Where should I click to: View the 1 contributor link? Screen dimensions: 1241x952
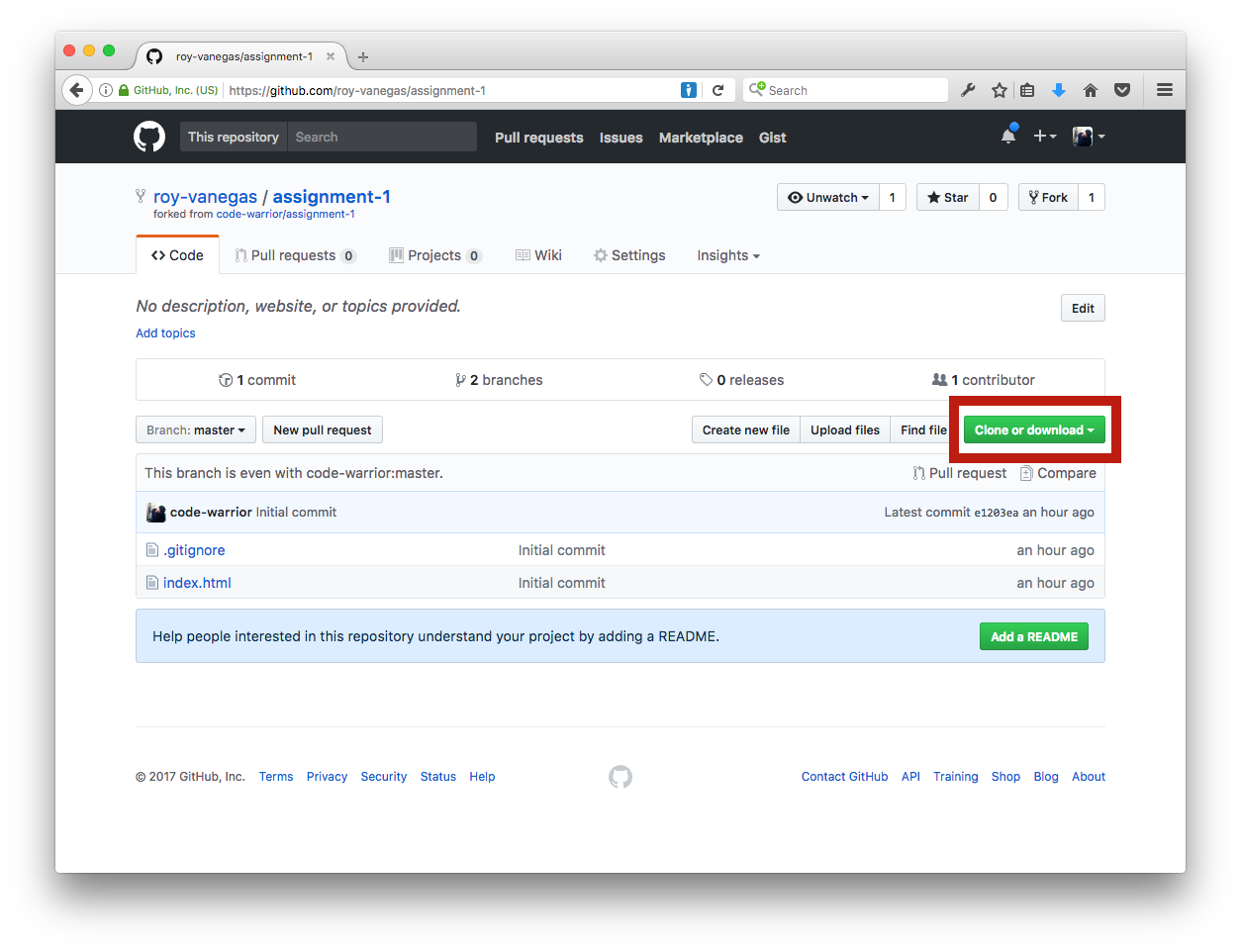pos(984,380)
